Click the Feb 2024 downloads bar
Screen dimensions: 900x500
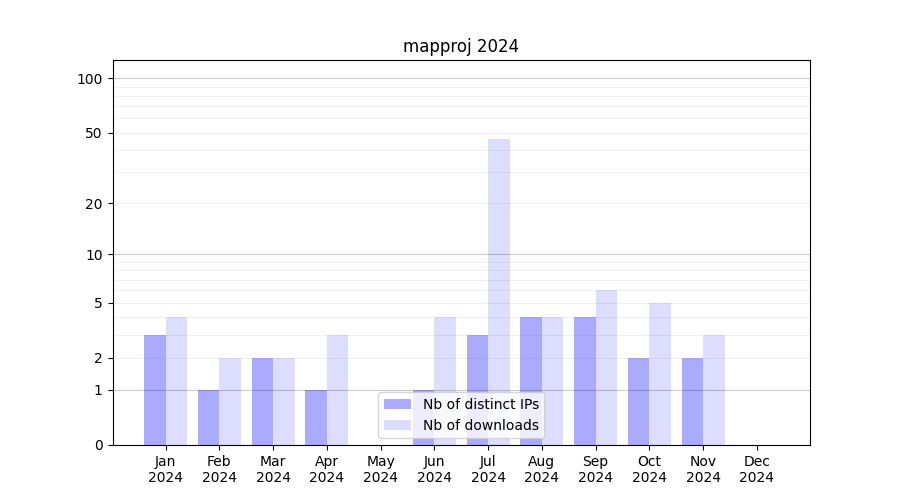(230, 401)
